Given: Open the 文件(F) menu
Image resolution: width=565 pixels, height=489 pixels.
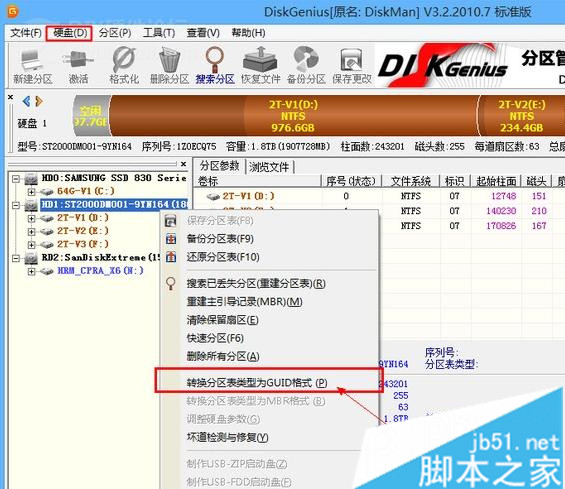Looking at the screenshot, I should pos(26,33).
